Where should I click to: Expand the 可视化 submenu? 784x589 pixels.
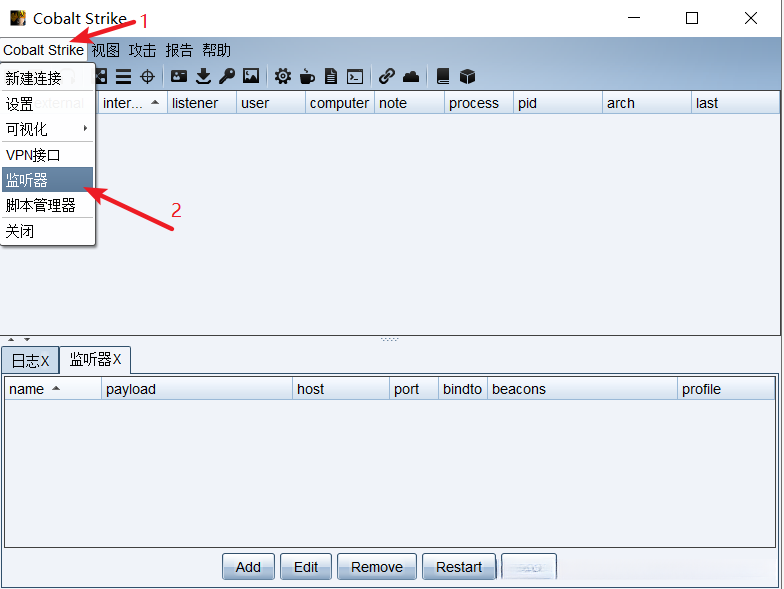coord(48,129)
